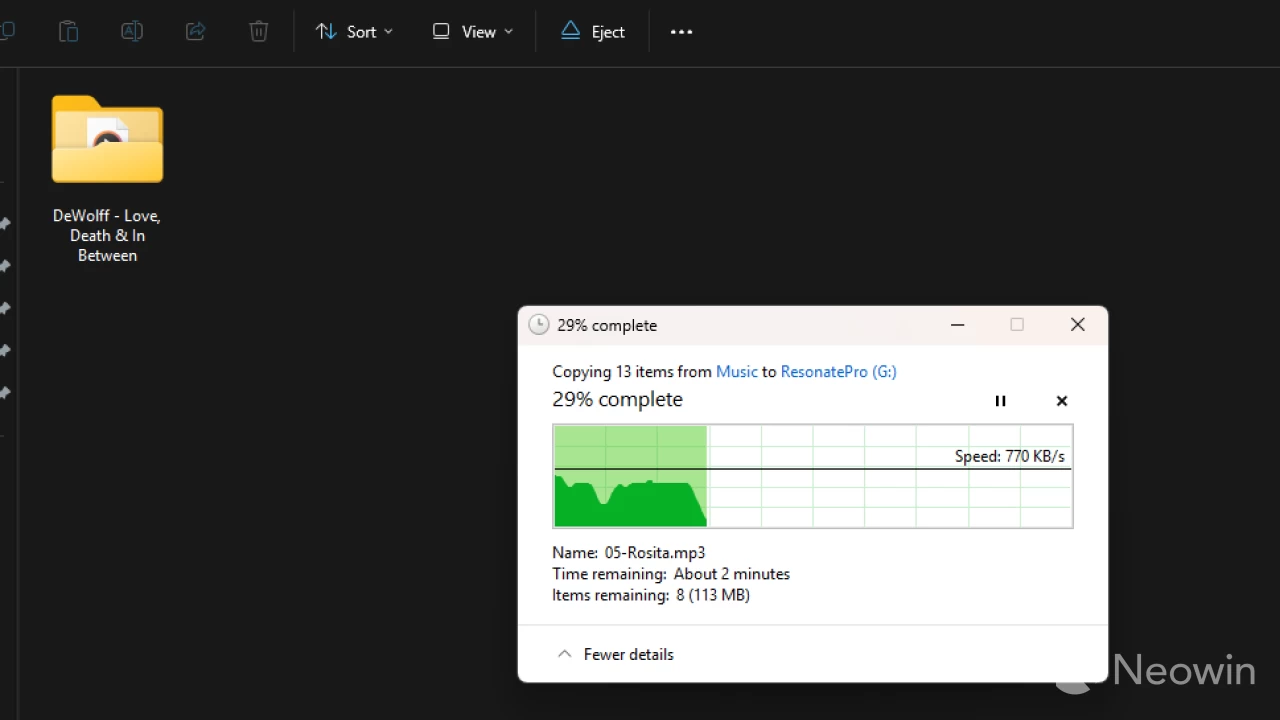Cancel the copy with the small X

[x=1062, y=401]
